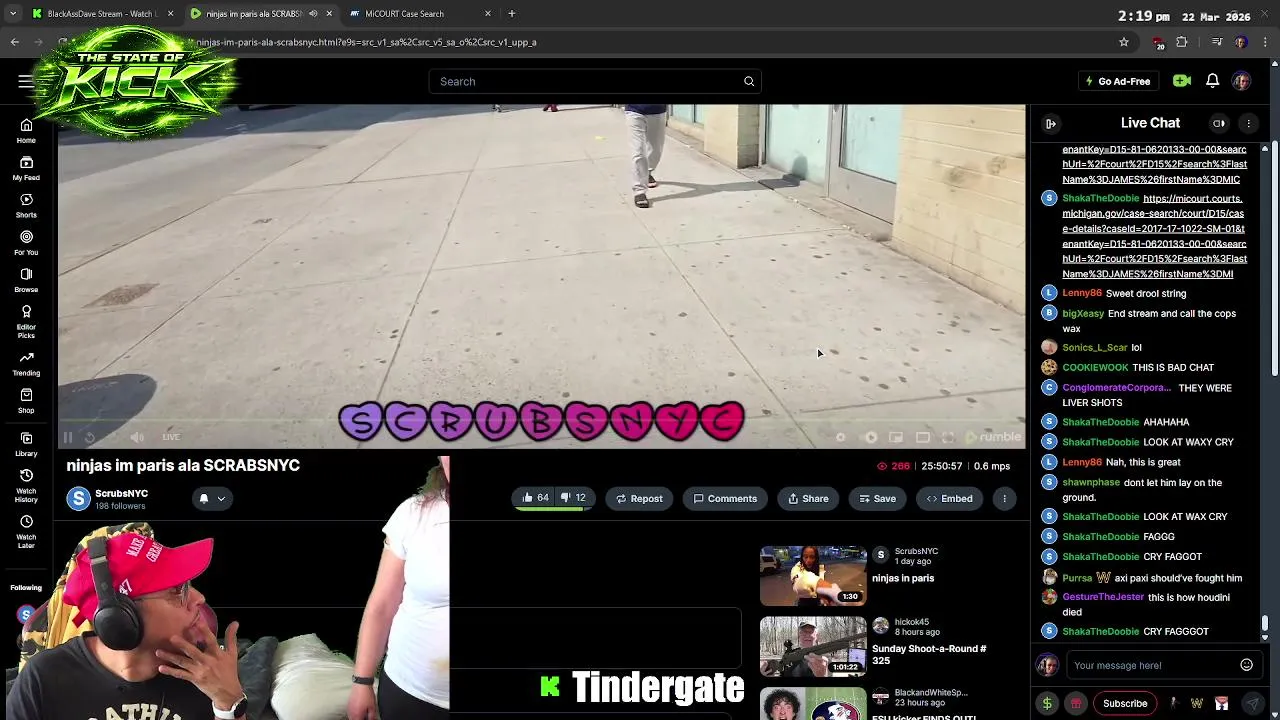Toggle fullscreen in video player
The image size is (1280, 720).
(948, 437)
